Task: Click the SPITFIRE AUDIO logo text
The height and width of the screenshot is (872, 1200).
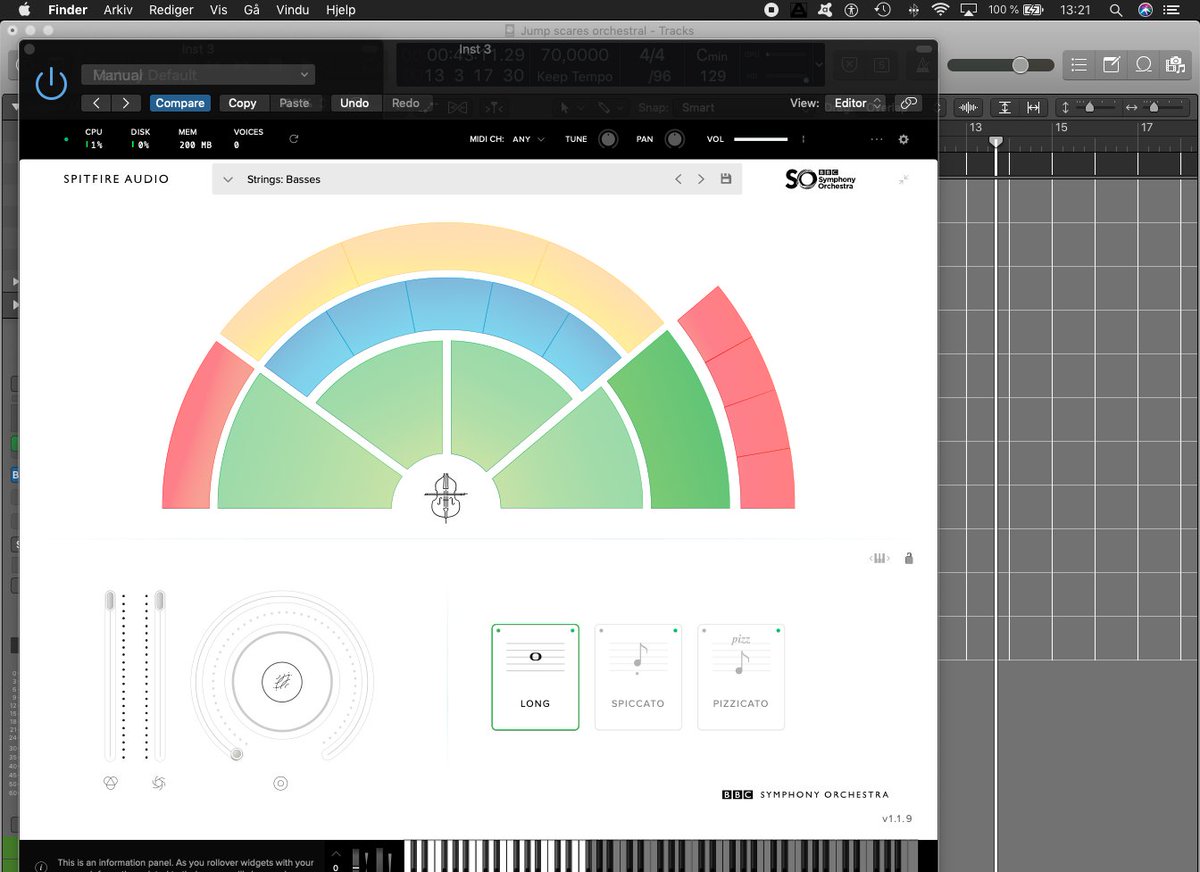Action: tap(116, 179)
